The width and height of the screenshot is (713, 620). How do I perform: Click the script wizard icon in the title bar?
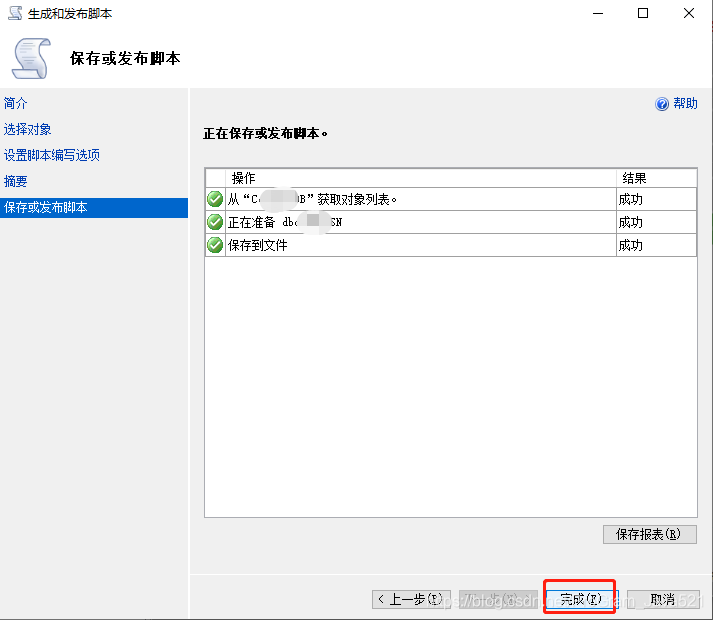point(15,13)
